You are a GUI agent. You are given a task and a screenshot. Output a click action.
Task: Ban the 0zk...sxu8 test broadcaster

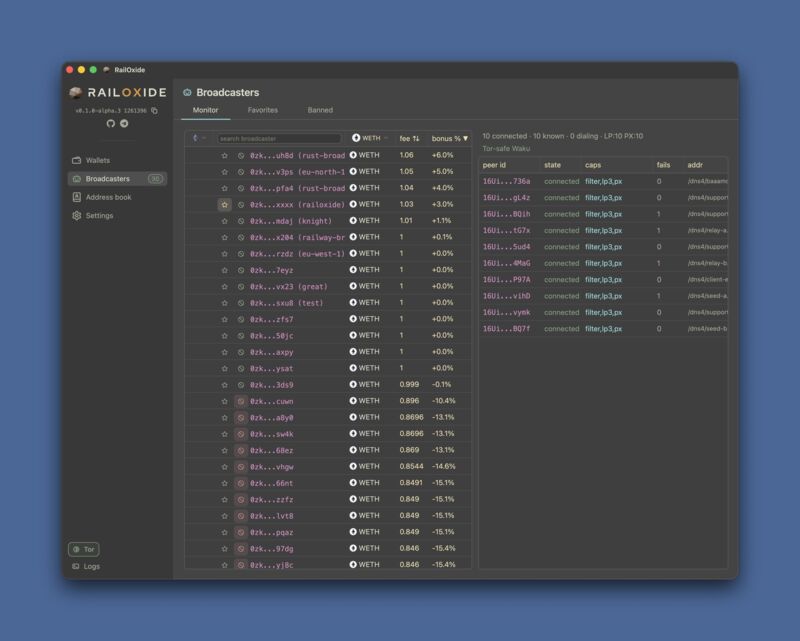(241, 303)
